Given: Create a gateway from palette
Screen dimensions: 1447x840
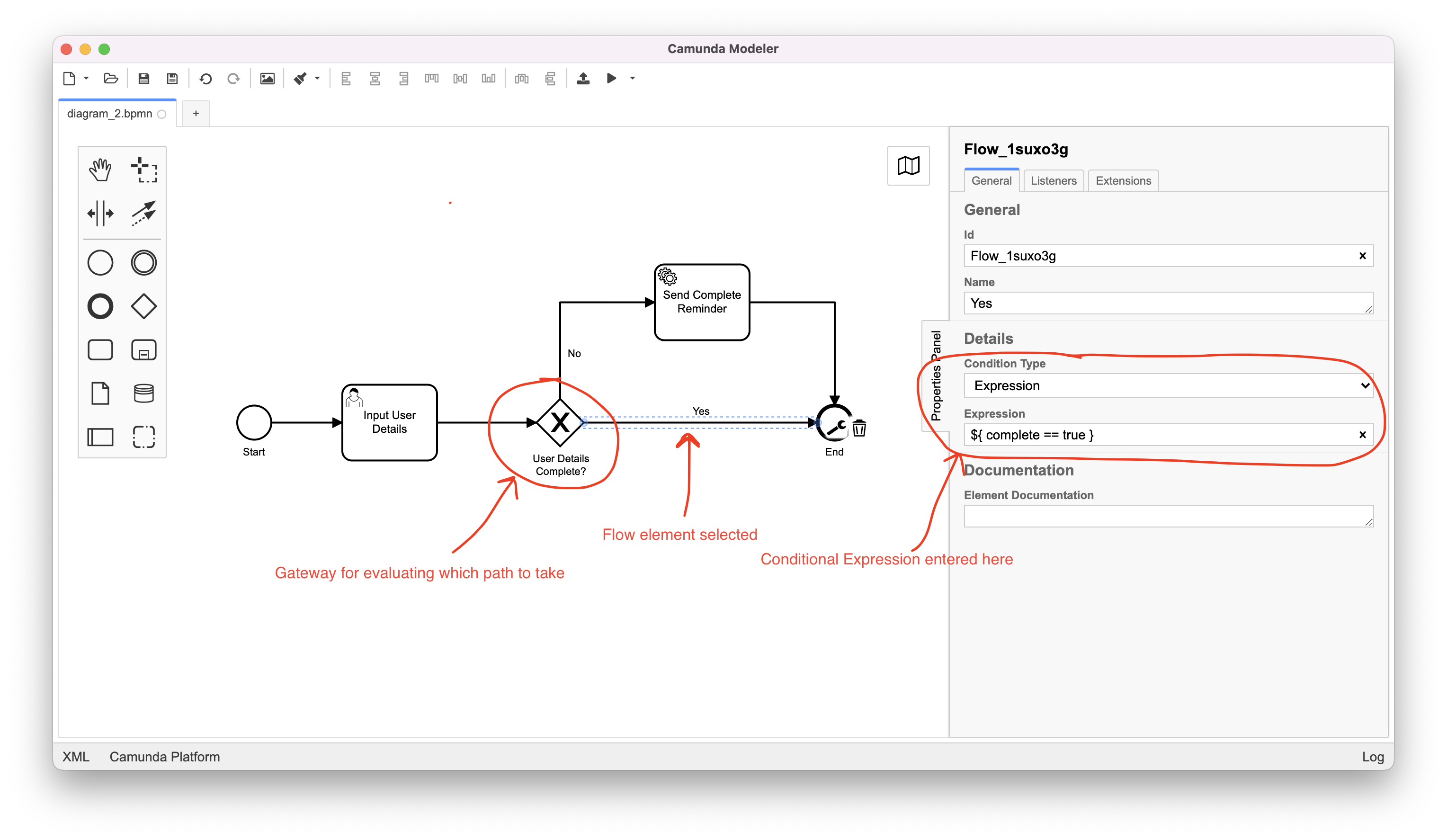Looking at the screenshot, I should coord(143,307).
